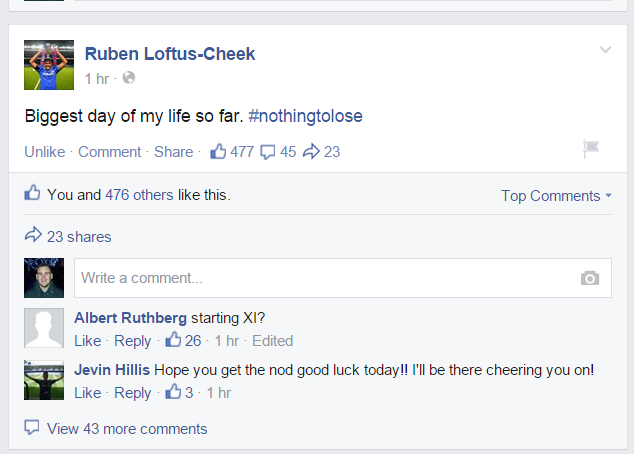Viewport: 634px width, 454px height.
Task: Click the share arrow icon showing 23
Action: tap(310, 151)
